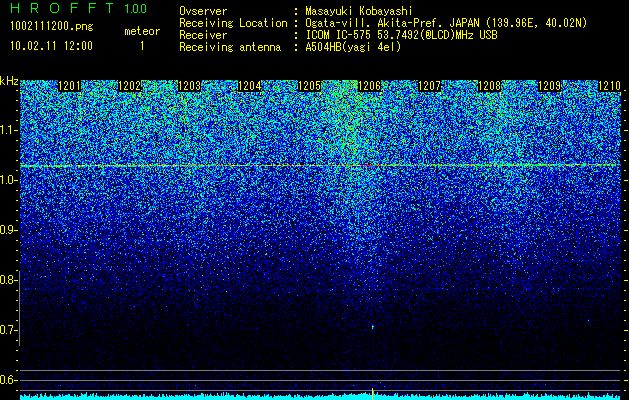Click the yellow meteor spike in the bottom strip
Image resolution: width=629 pixels, height=400 pixels.
373,394
